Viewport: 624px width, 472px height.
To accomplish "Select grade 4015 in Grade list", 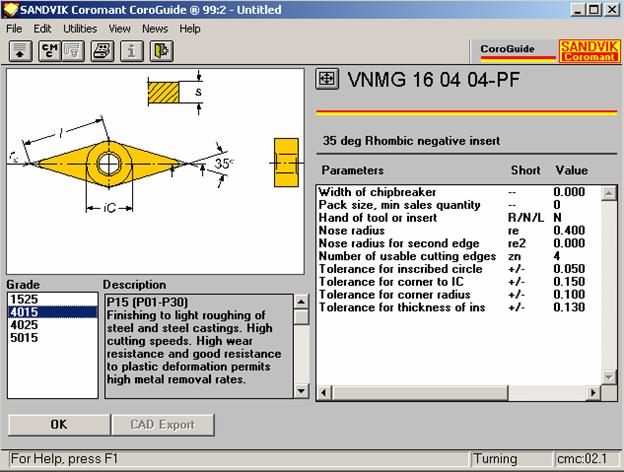I will [53, 312].
